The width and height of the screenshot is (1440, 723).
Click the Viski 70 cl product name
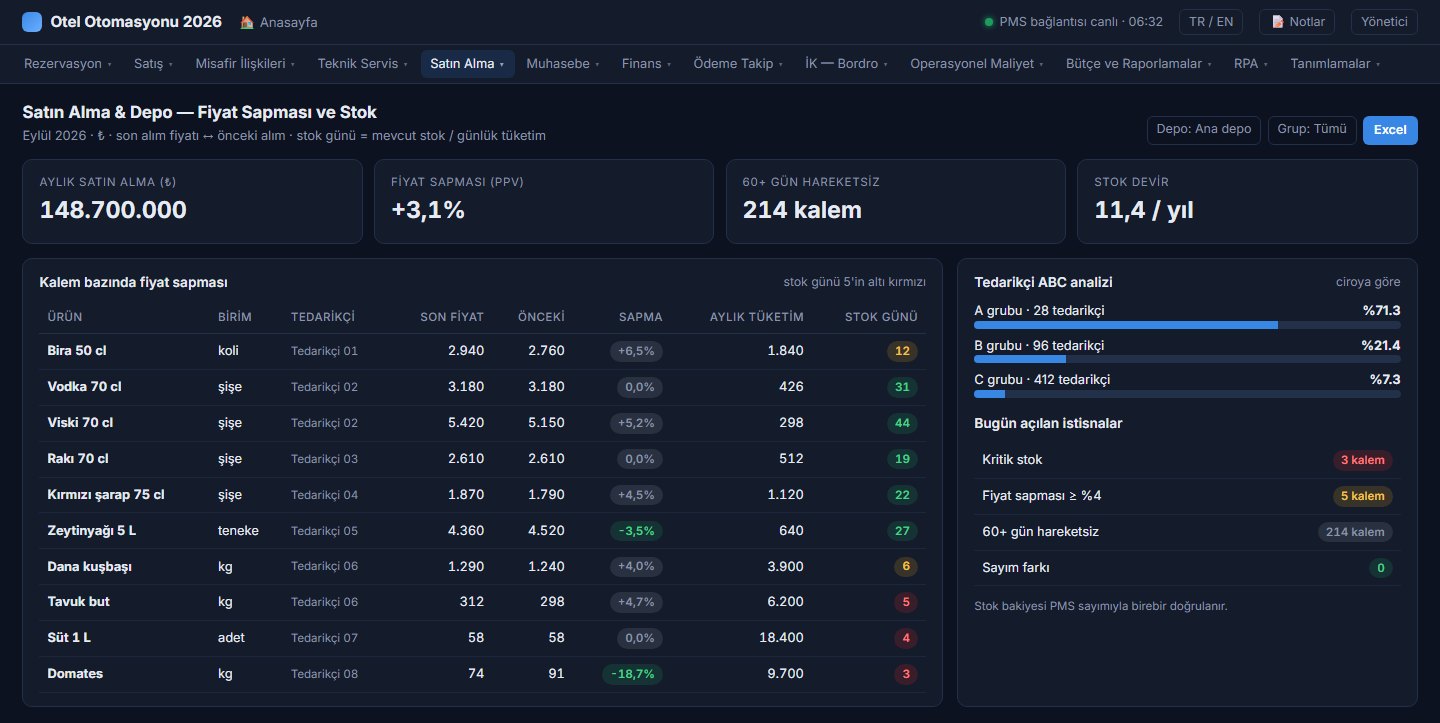coord(80,423)
